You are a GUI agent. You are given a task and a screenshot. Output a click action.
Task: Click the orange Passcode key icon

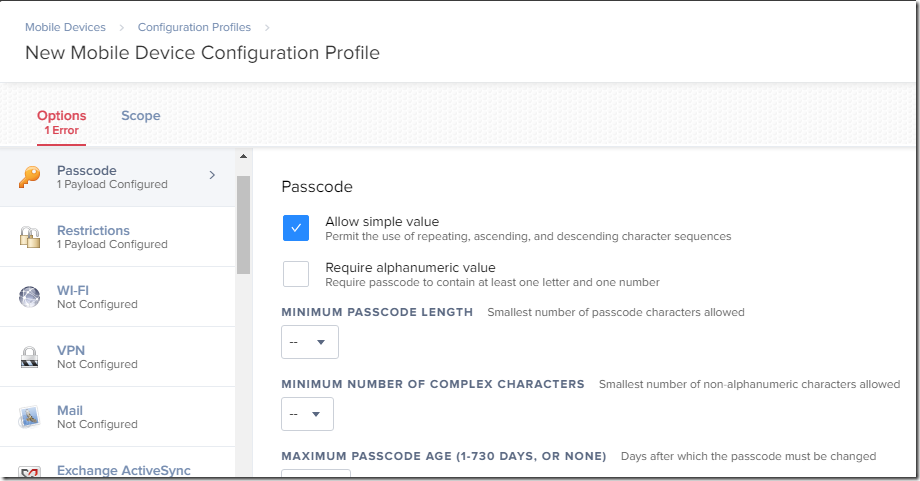(29, 177)
